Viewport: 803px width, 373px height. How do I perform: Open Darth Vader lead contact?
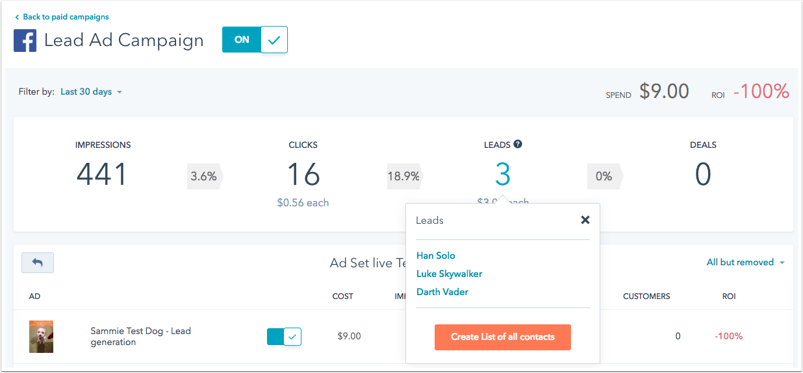coord(442,292)
